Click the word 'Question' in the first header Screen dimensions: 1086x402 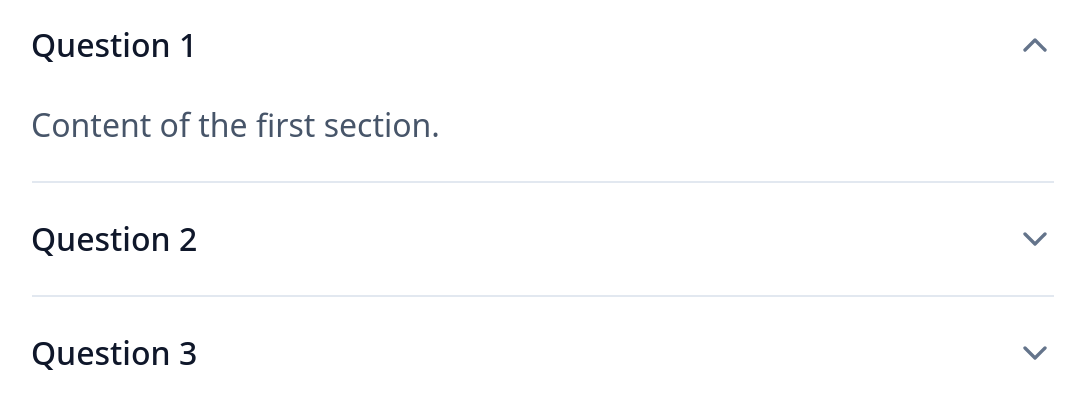pyautogui.click(x=101, y=46)
